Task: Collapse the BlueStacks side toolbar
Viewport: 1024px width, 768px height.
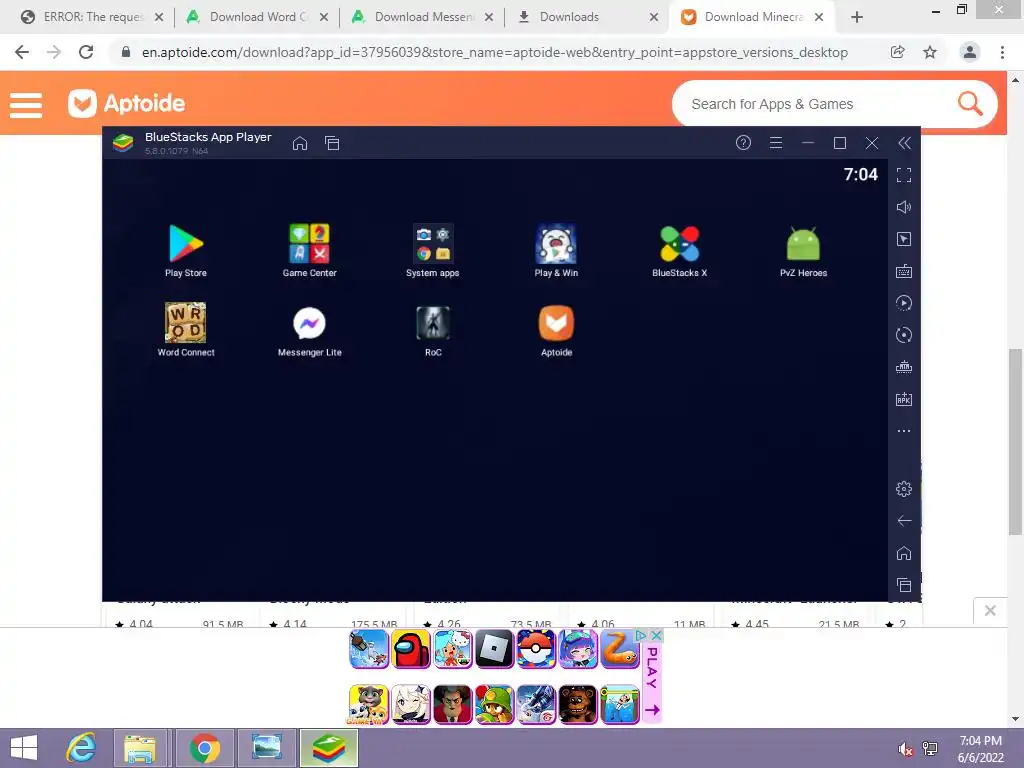Action: pyautogui.click(x=904, y=143)
